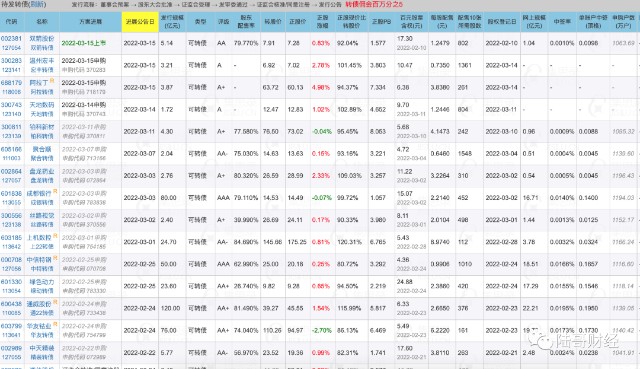
Task: Sort by the 代码 column header
Action: click(12, 22)
